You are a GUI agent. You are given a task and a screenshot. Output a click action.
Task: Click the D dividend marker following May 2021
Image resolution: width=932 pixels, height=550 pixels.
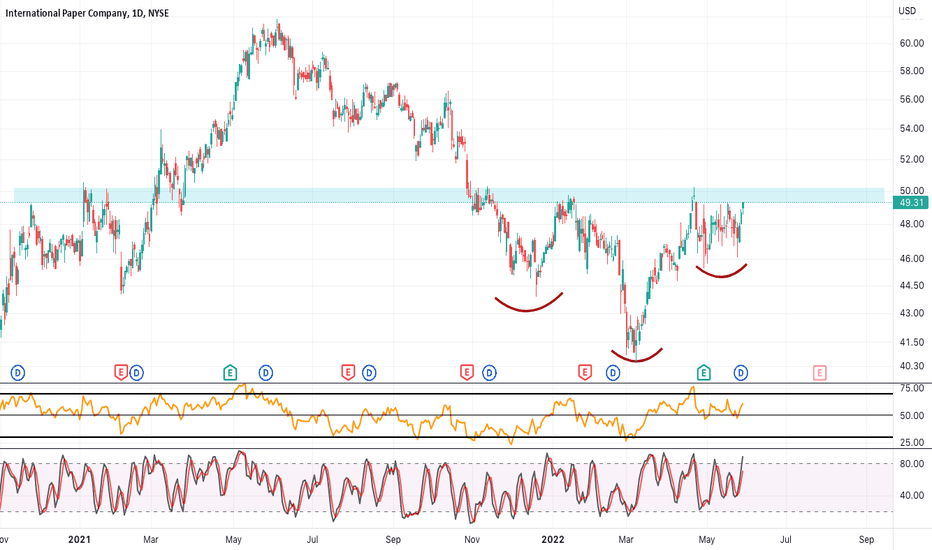(x=266, y=373)
